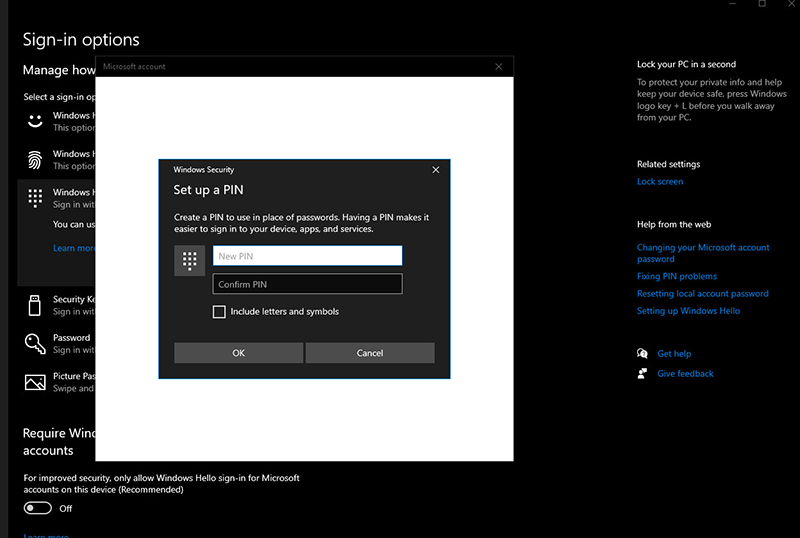The width and height of the screenshot is (800, 538).
Task: Select the Security Key option label
Action: click(x=74, y=300)
